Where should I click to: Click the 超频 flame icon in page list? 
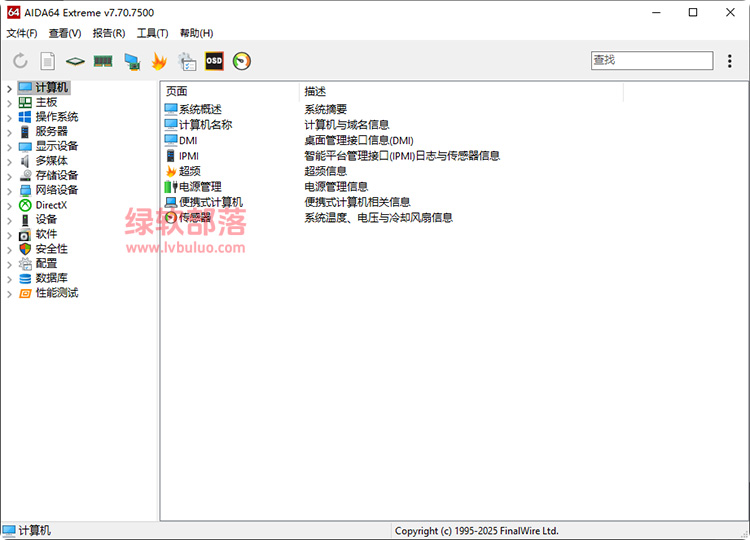[171, 171]
